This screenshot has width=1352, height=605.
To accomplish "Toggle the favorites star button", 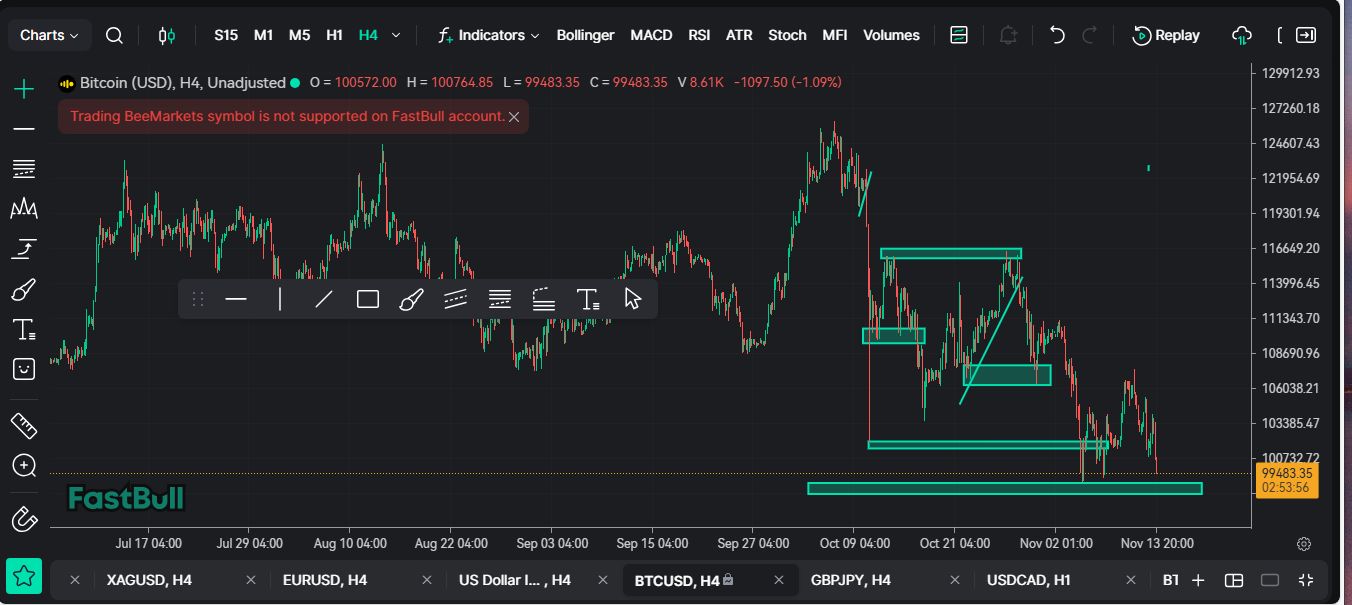I will (x=24, y=577).
